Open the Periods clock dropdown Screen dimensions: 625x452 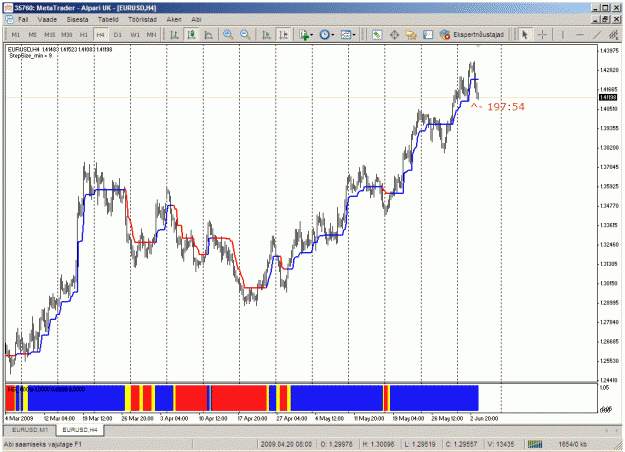327,35
